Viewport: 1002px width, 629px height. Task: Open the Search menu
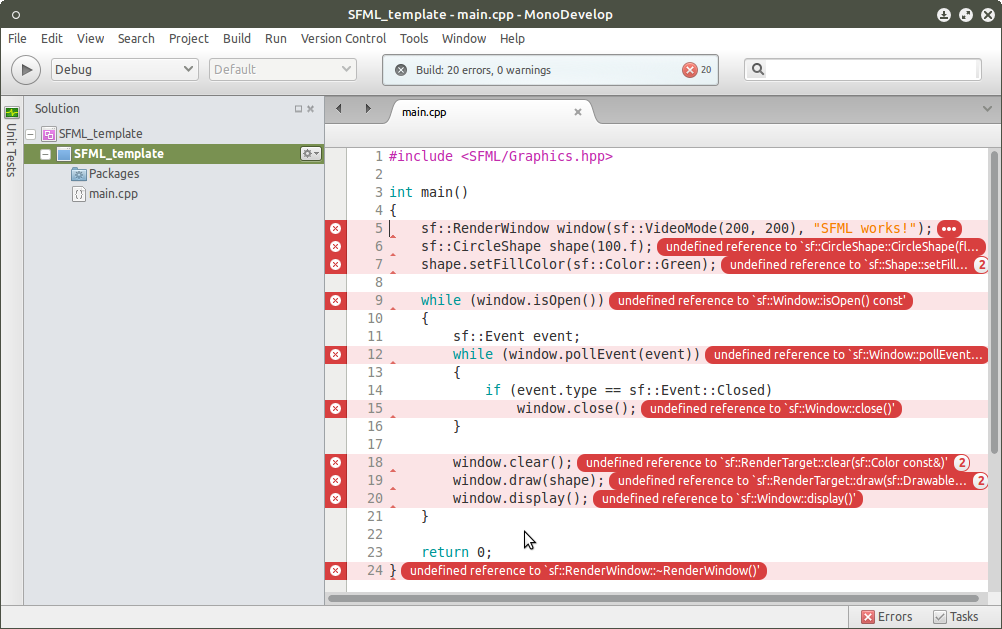(x=136, y=38)
